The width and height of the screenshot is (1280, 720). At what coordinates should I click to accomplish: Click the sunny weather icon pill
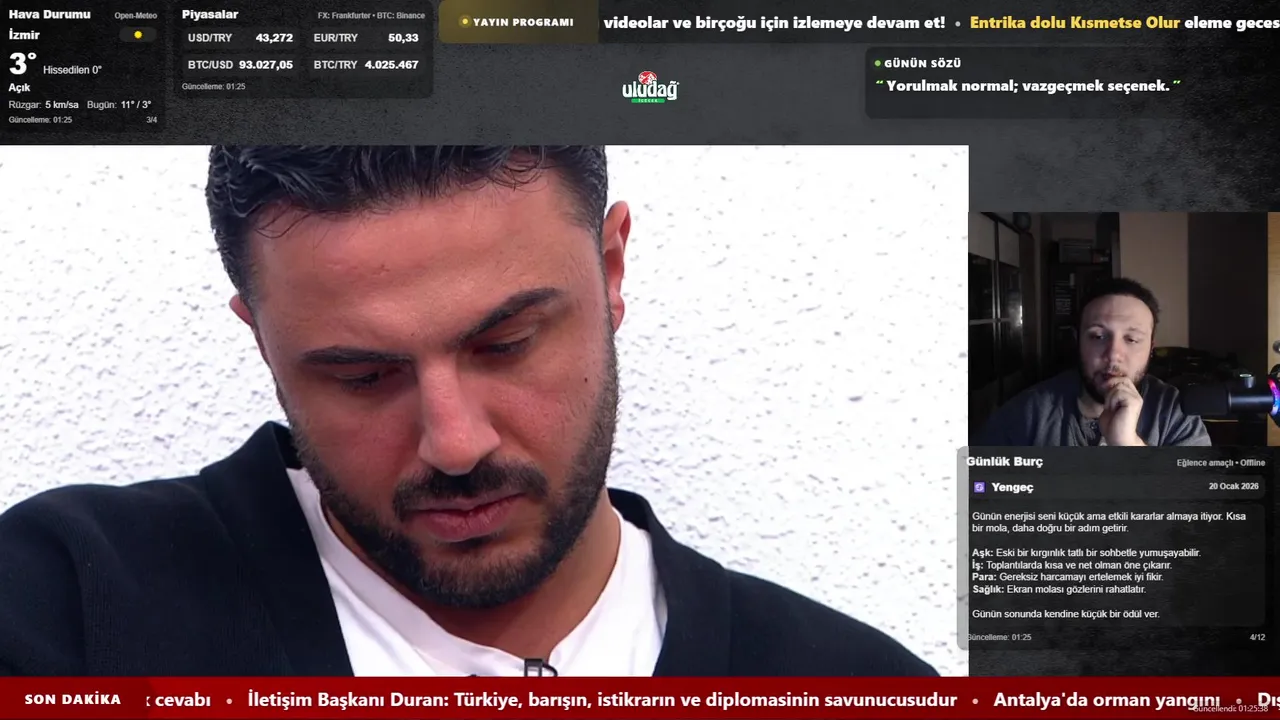[x=138, y=34]
